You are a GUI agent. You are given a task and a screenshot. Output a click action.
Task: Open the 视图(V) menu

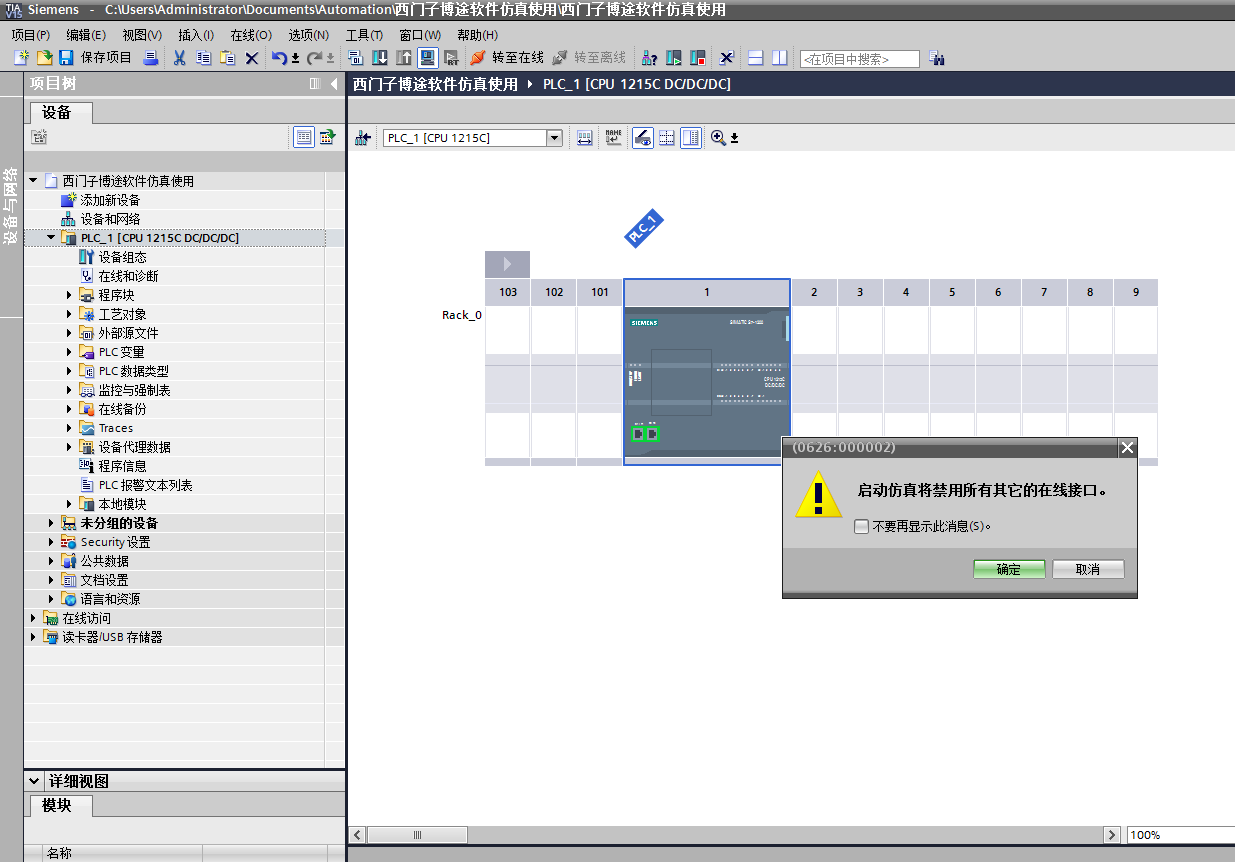coord(142,35)
